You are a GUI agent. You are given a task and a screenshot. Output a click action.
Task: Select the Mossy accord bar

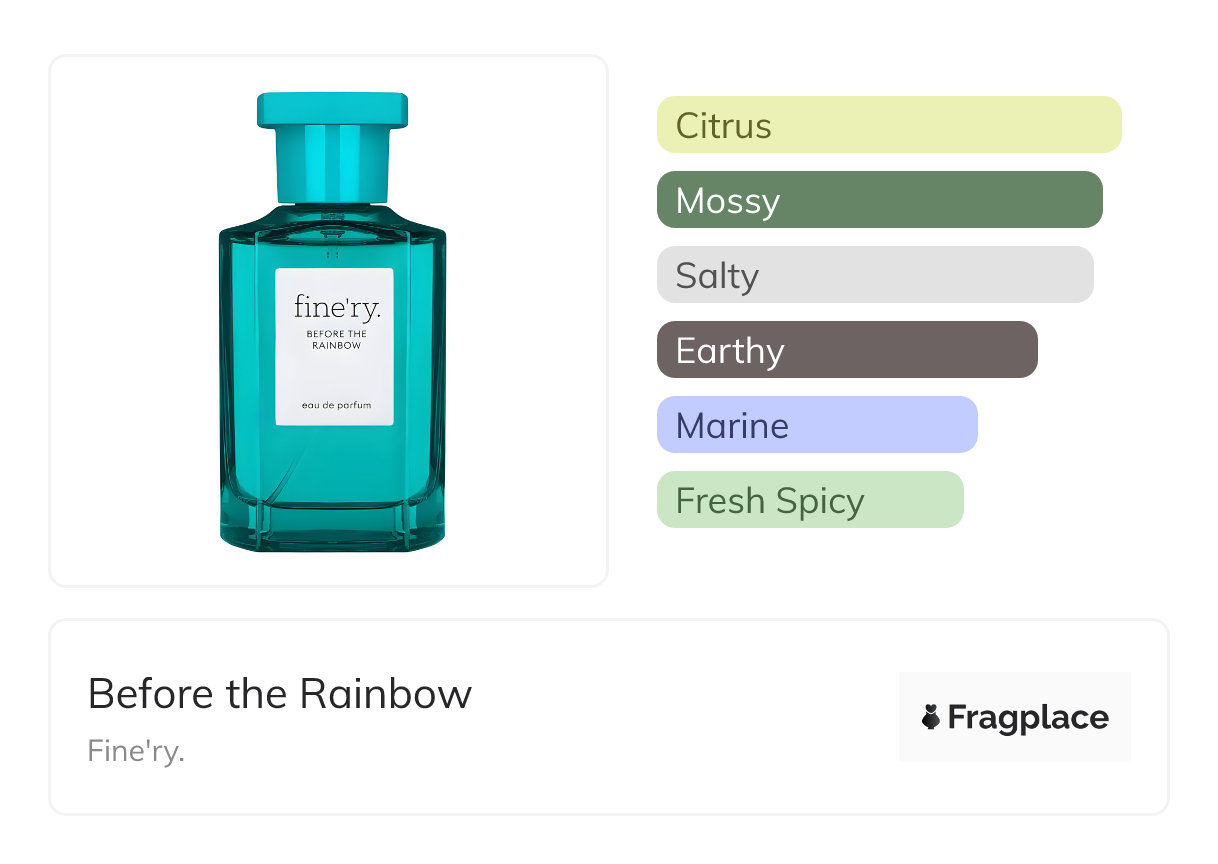tap(879, 200)
